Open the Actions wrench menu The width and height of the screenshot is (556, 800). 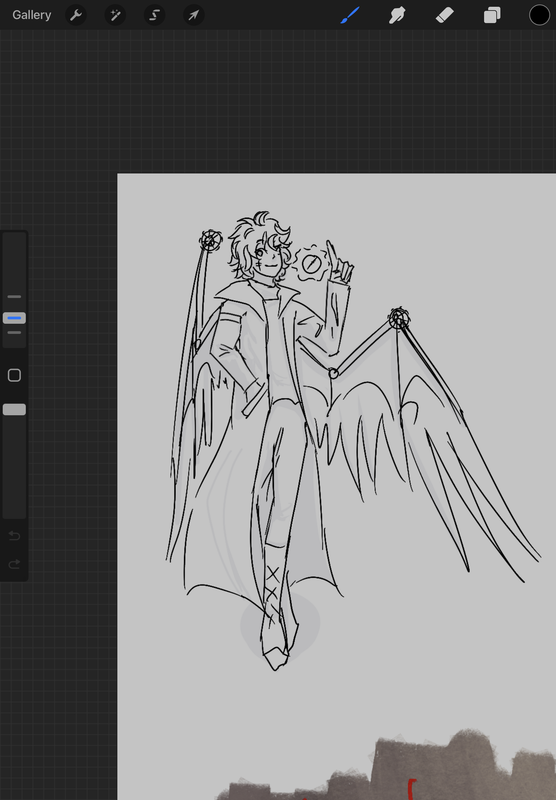[76, 15]
